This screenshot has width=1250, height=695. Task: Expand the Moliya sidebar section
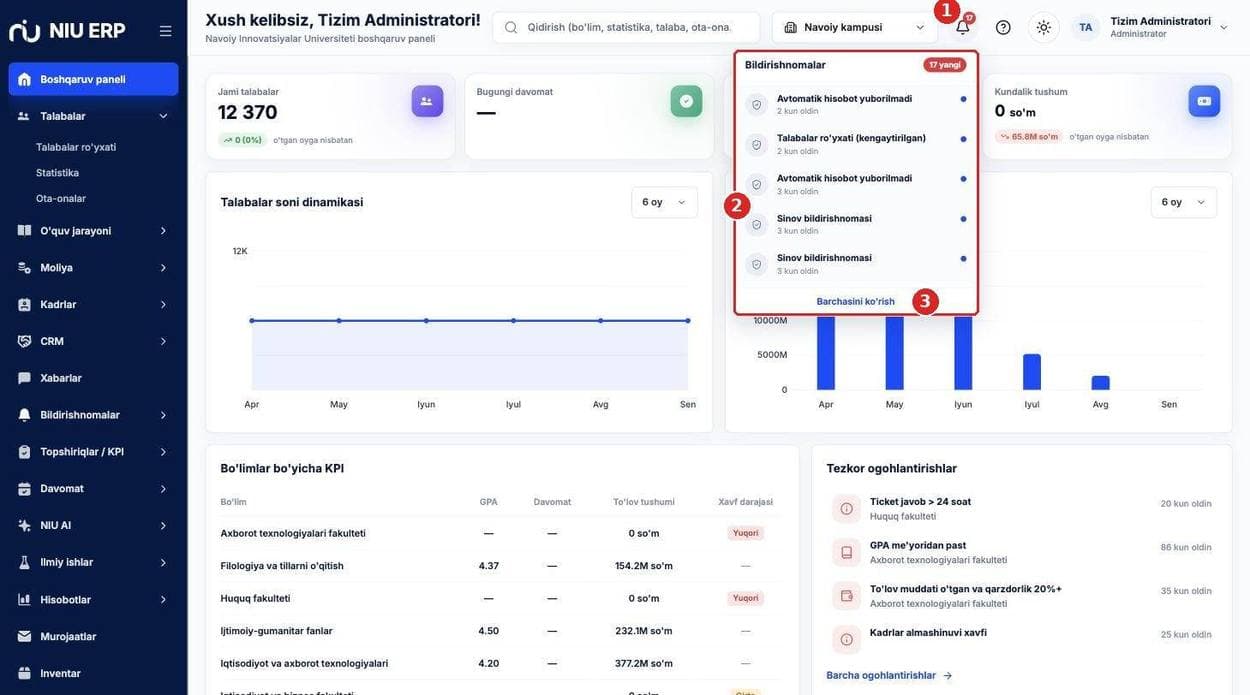tap(93, 267)
